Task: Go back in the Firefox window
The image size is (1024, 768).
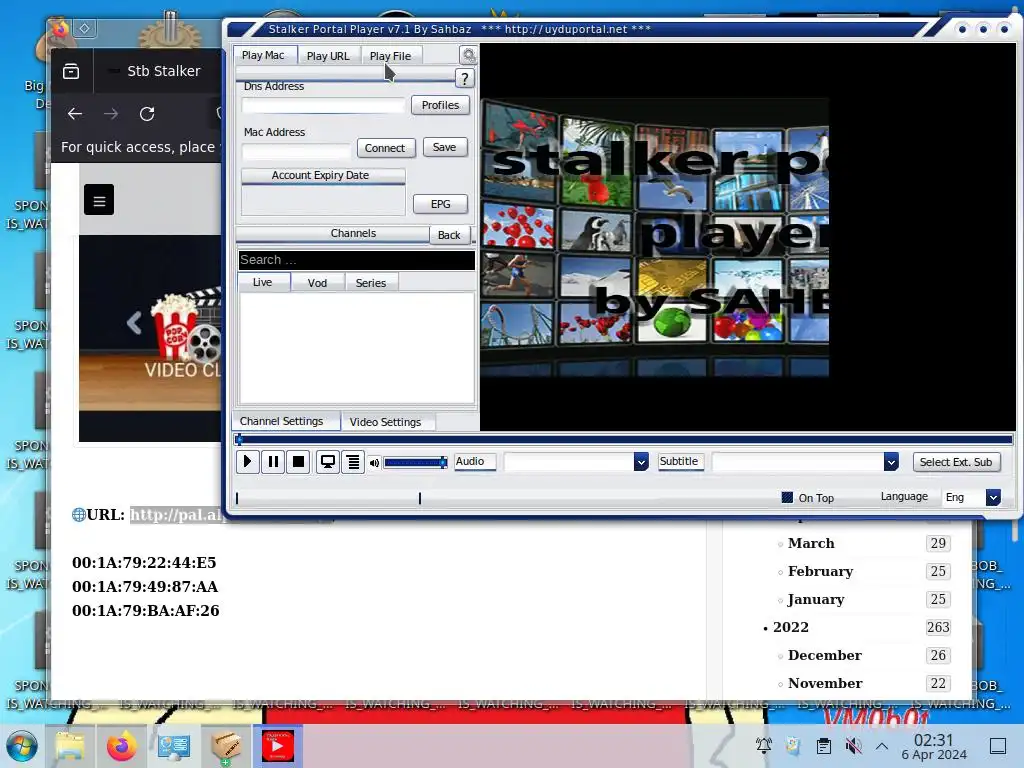Action: [x=75, y=114]
